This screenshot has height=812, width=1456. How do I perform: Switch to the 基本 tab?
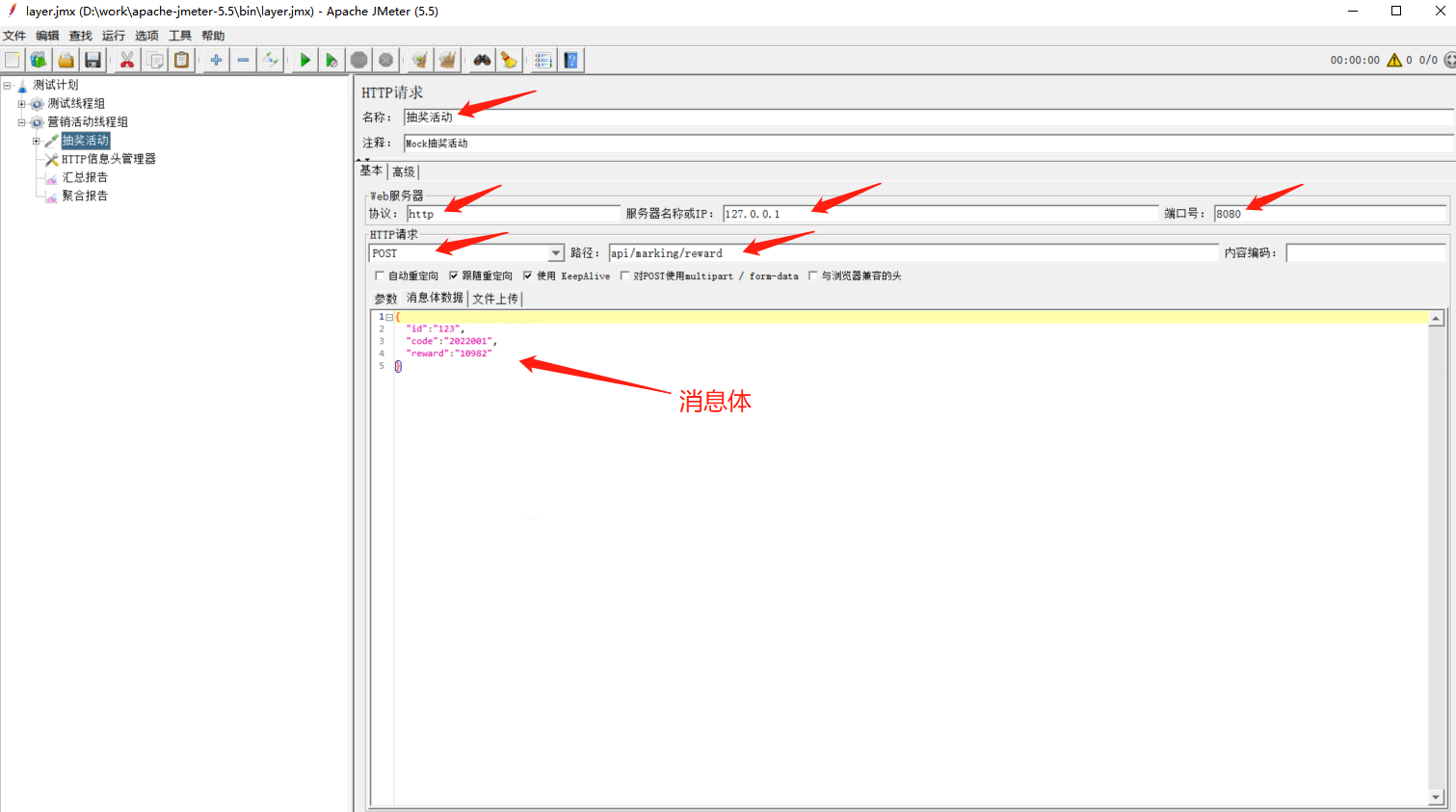(x=372, y=170)
